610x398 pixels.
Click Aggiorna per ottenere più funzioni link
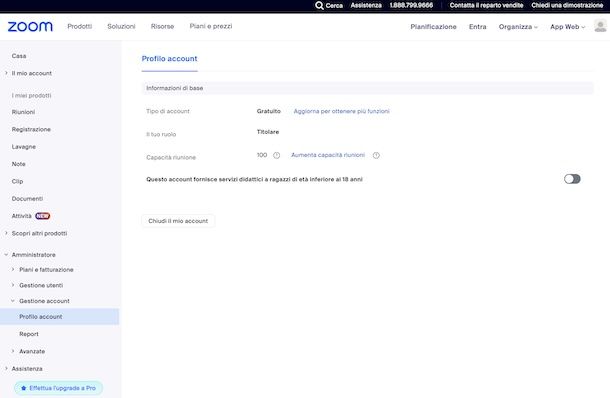341,111
